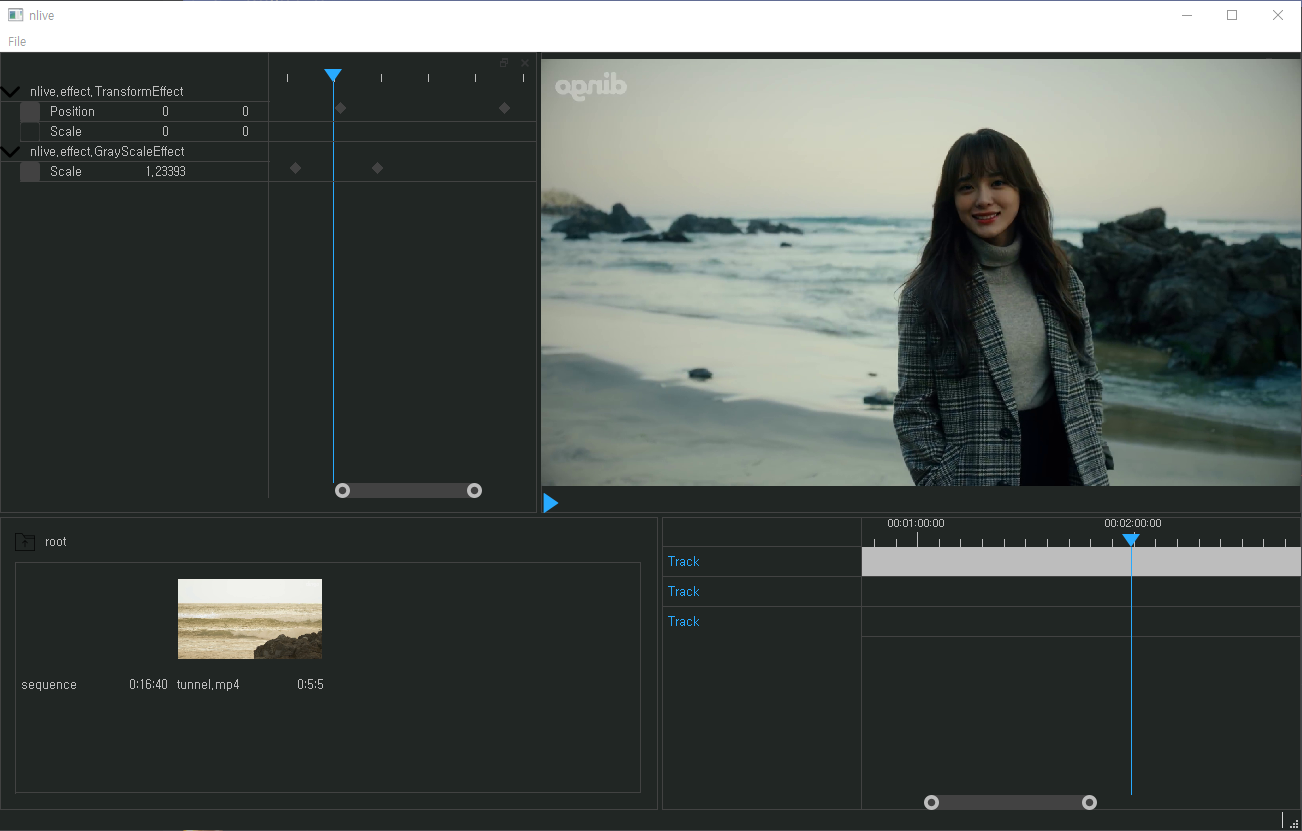Maximize the nlive window

point(1232,15)
